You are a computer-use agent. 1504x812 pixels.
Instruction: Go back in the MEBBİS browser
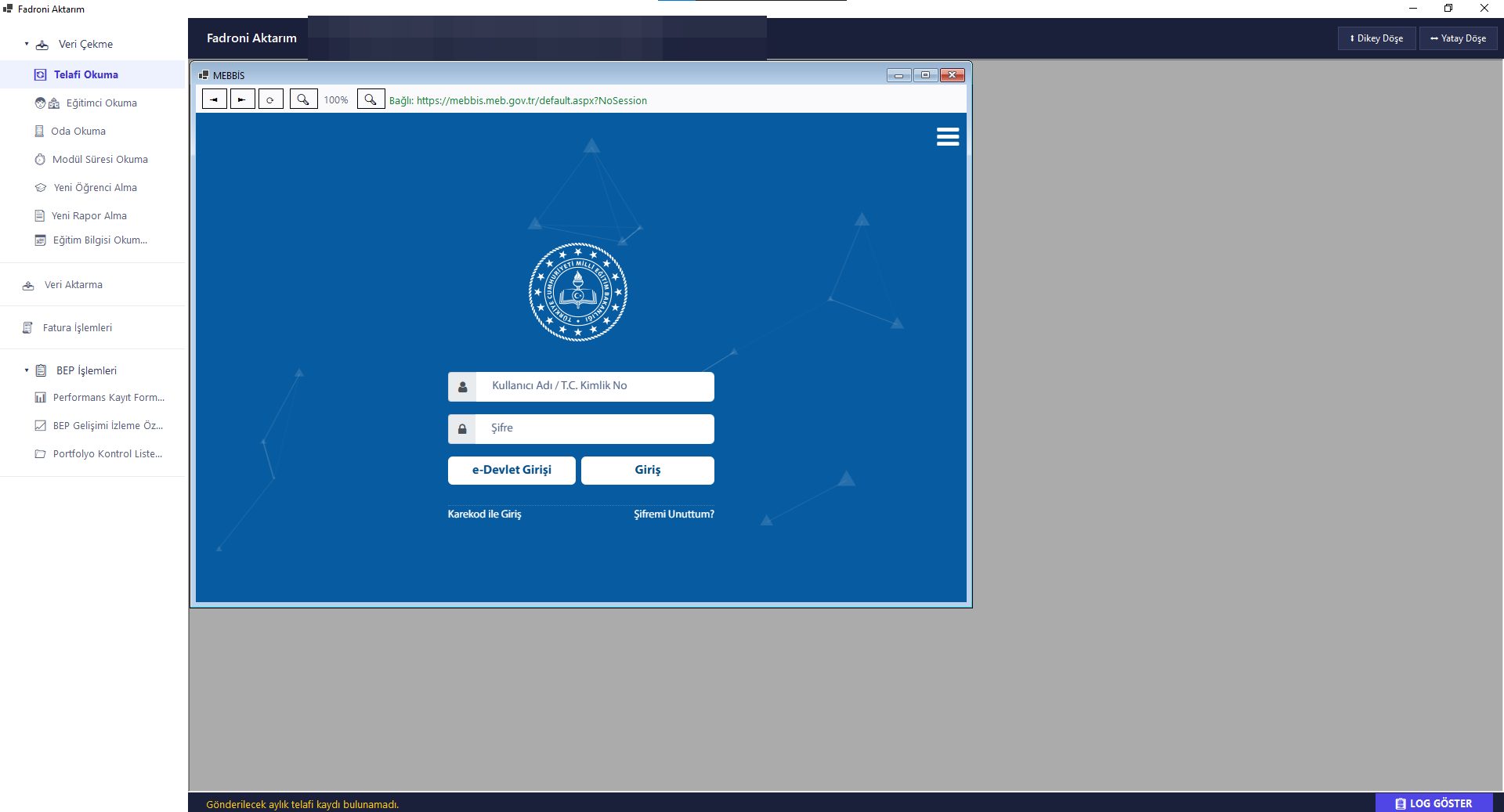click(x=215, y=99)
